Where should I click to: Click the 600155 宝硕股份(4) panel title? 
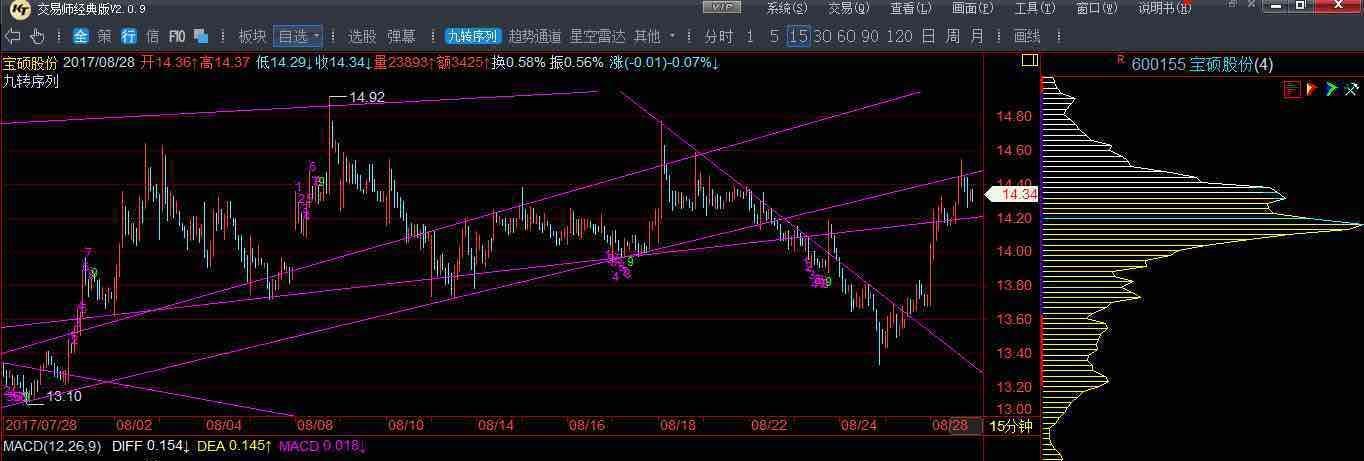click(x=1202, y=64)
